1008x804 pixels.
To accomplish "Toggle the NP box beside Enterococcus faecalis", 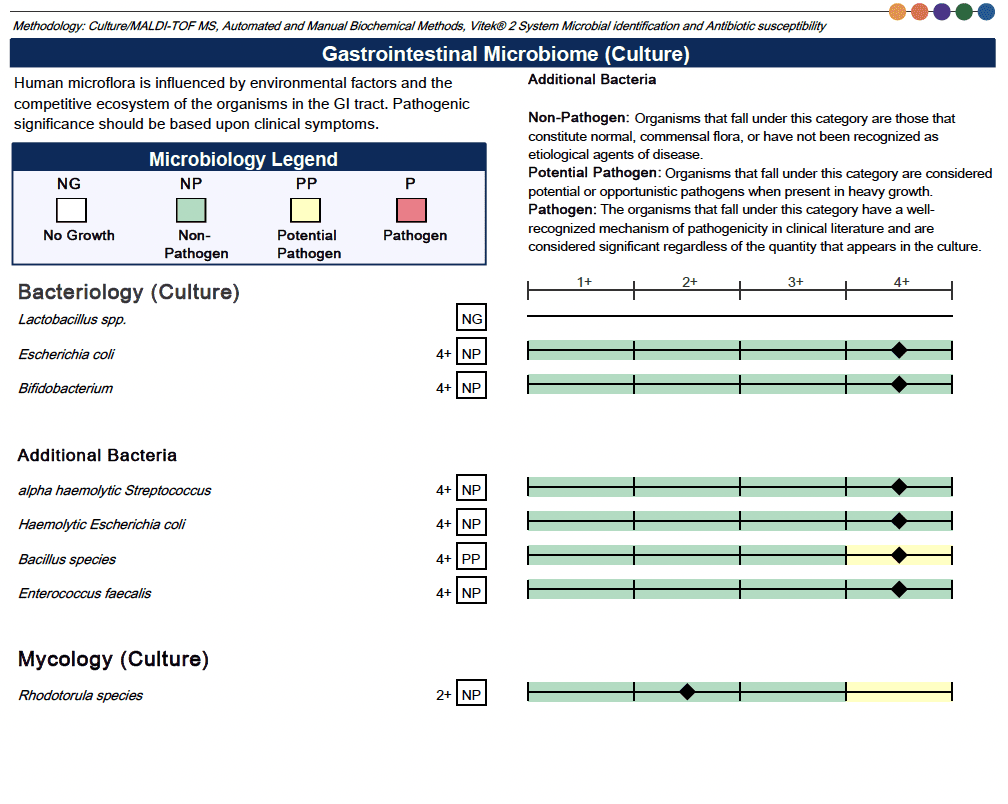I will coord(471,590).
